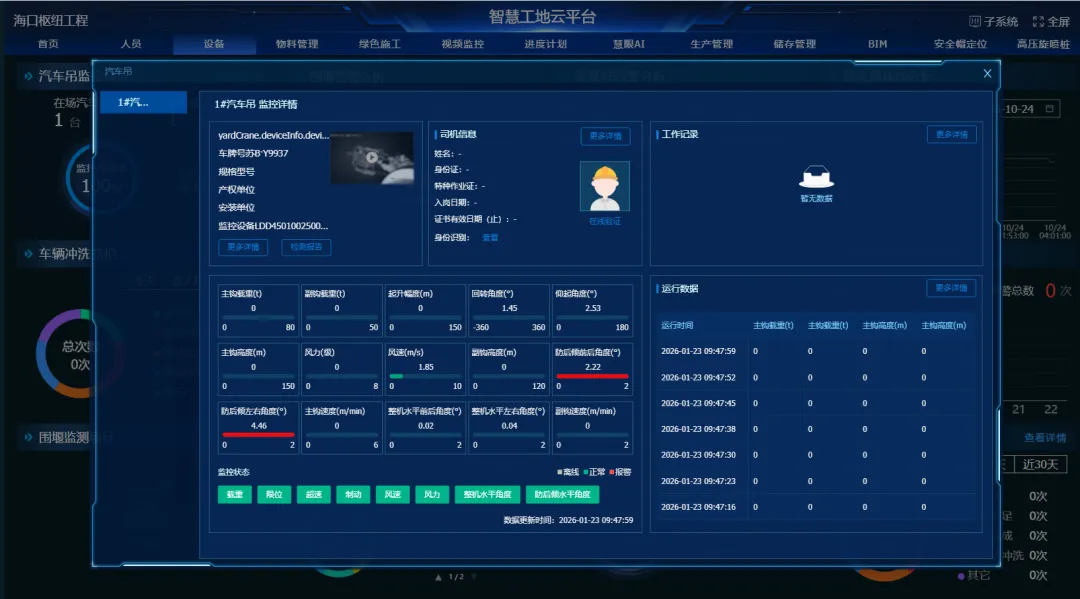
Task: Select 1#汽... crane in left list
Action: [x=143, y=102]
